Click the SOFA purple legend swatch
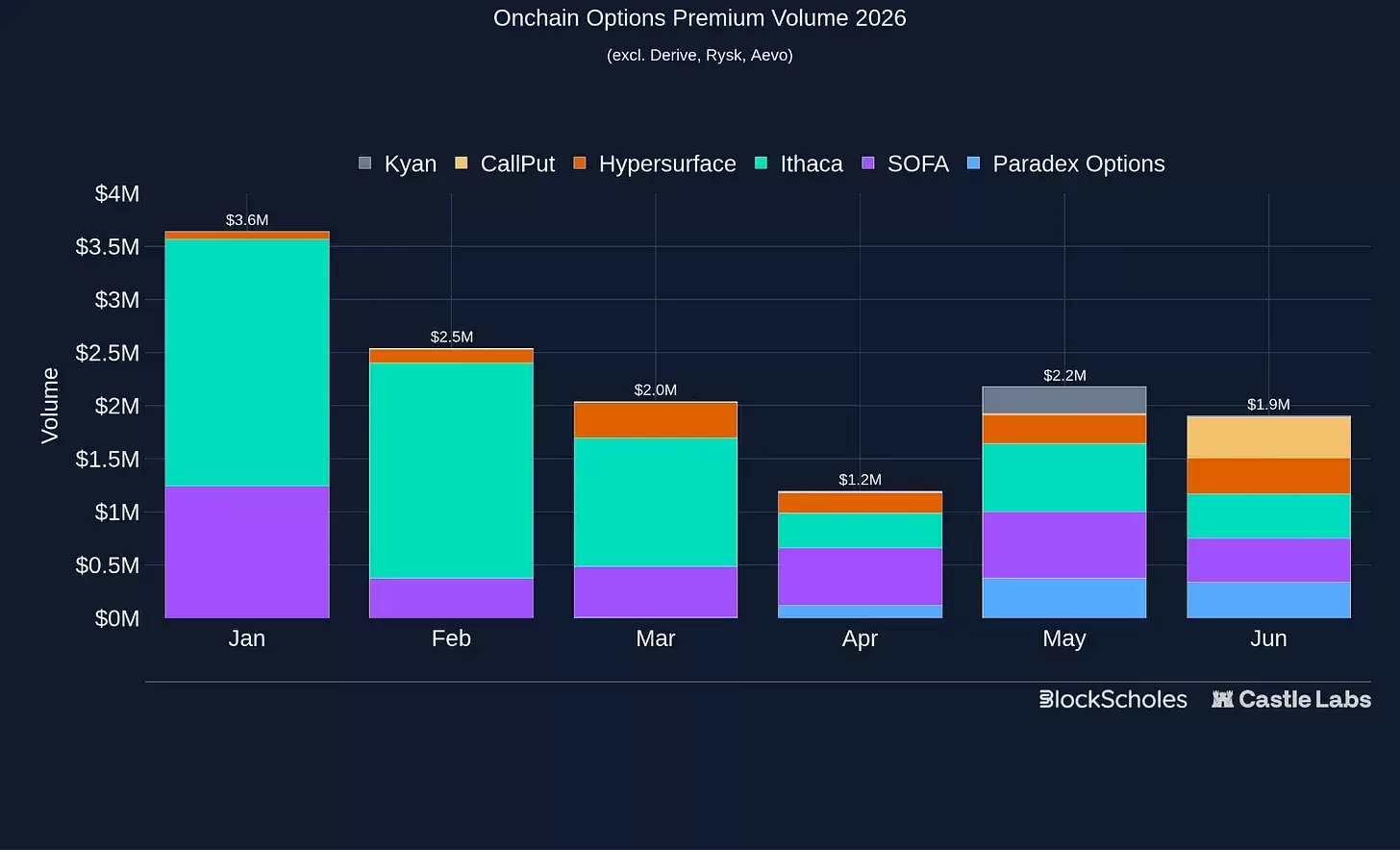The height and width of the screenshot is (850, 1400). pos(868,163)
